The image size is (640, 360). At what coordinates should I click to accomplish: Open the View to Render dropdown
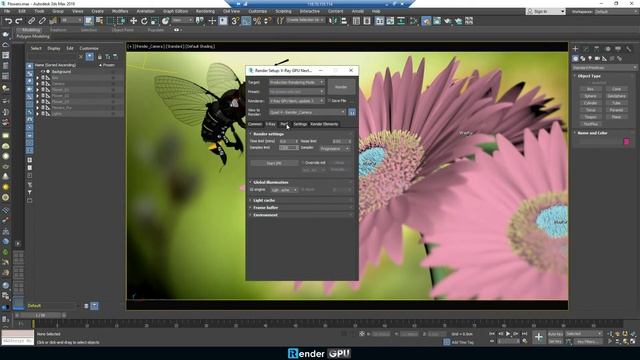(307, 112)
